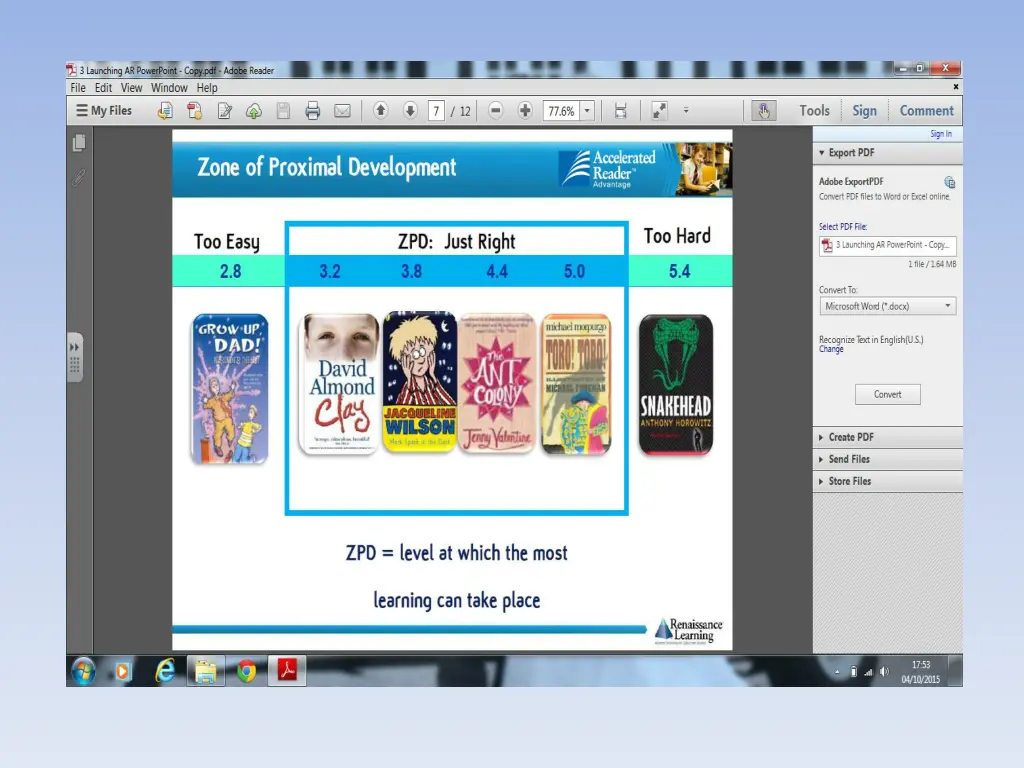Click the page number field showing 7

point(436,111)
